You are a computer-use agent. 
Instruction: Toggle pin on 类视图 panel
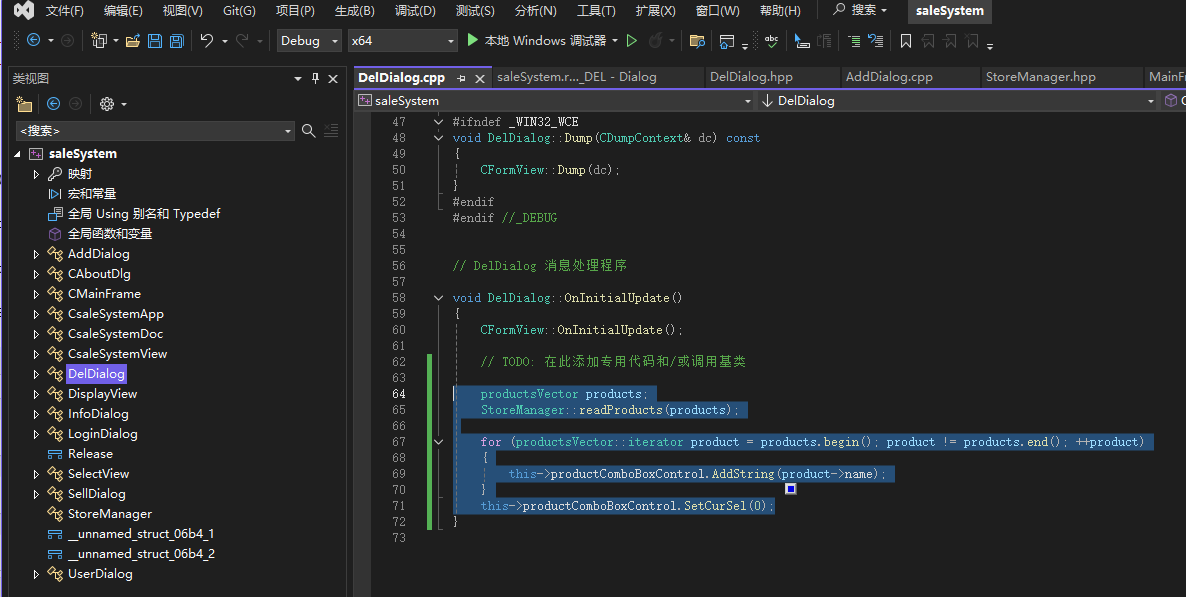[x=316, y=78]
